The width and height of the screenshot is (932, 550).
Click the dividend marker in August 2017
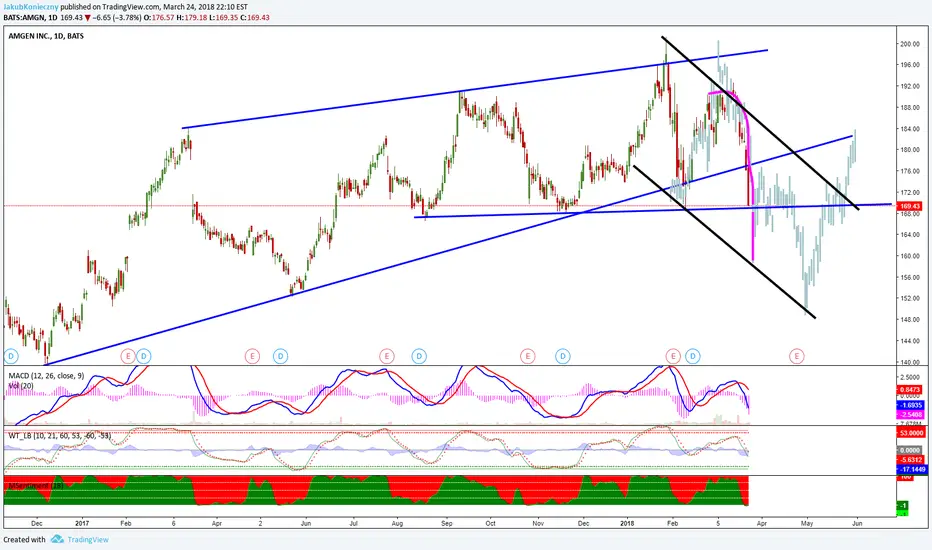click(419, 357)
